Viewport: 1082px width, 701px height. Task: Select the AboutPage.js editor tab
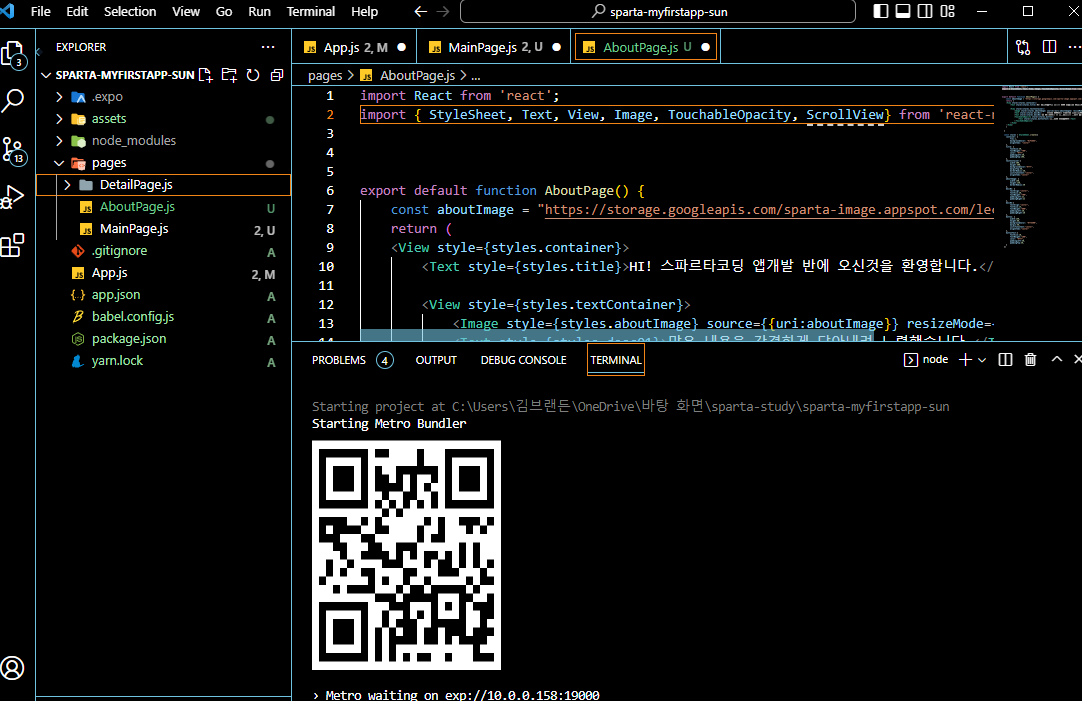point(647,47)
